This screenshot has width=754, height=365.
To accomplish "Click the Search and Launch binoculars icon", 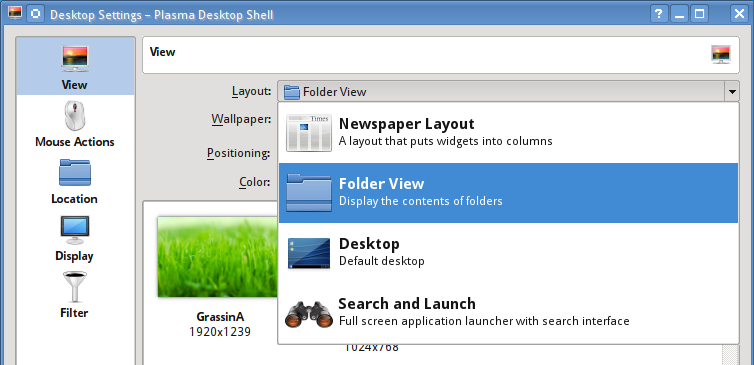I will [309, 314].
